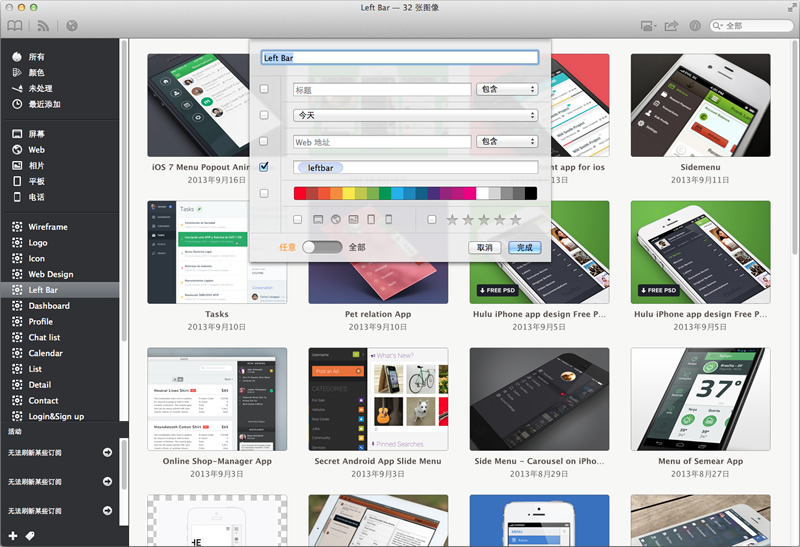Image resolution: width=800 pixels, height=547 pixels.
Task: Focus the 全部 search field
Action: click(x=751, y=26)
